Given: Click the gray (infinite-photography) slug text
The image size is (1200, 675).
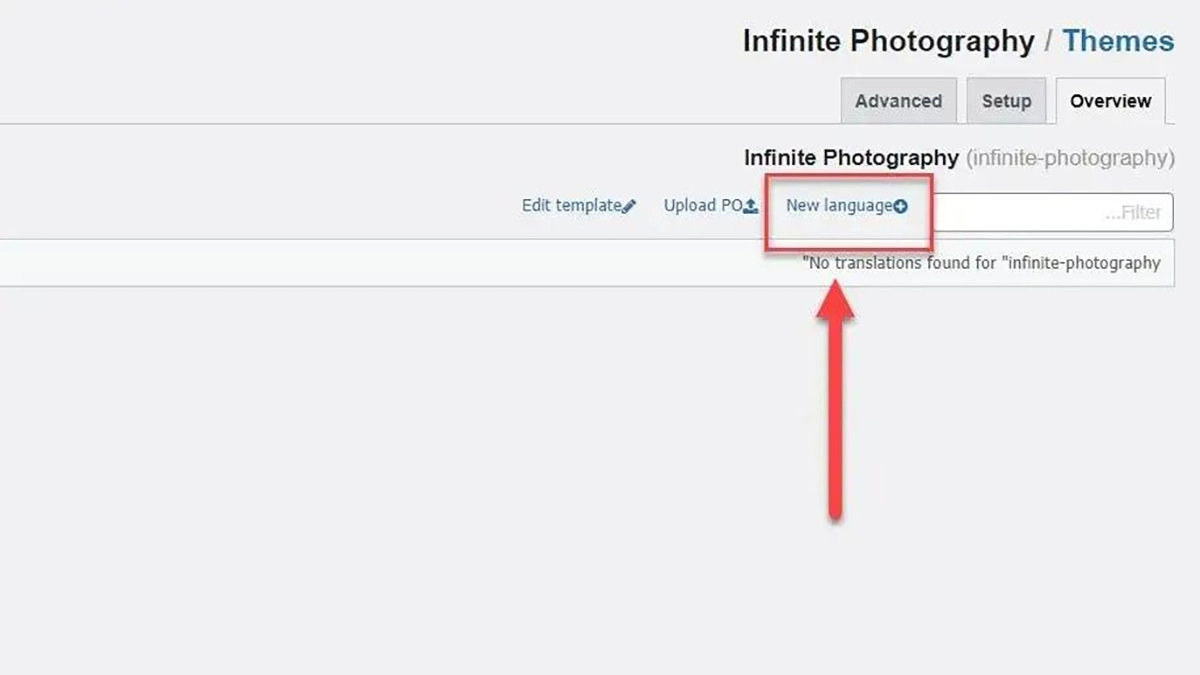Looking at the screenshot, I should (1070, 158).
